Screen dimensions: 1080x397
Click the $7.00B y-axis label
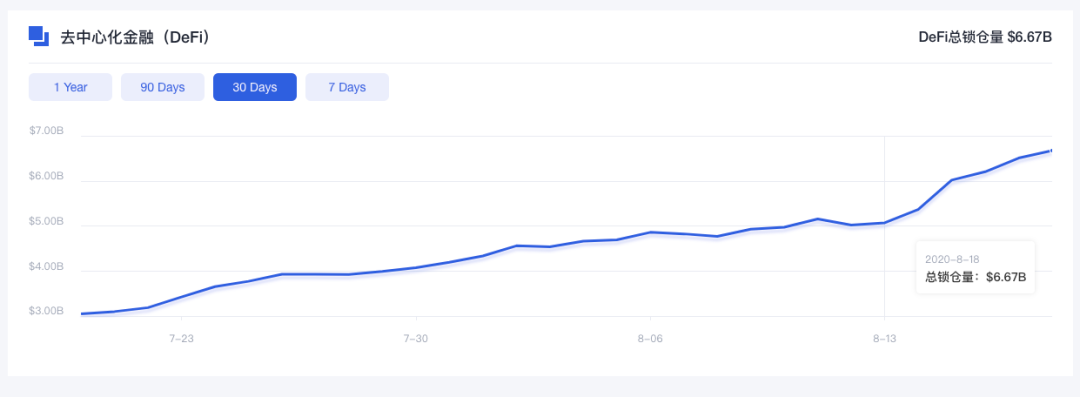(46, 131)
